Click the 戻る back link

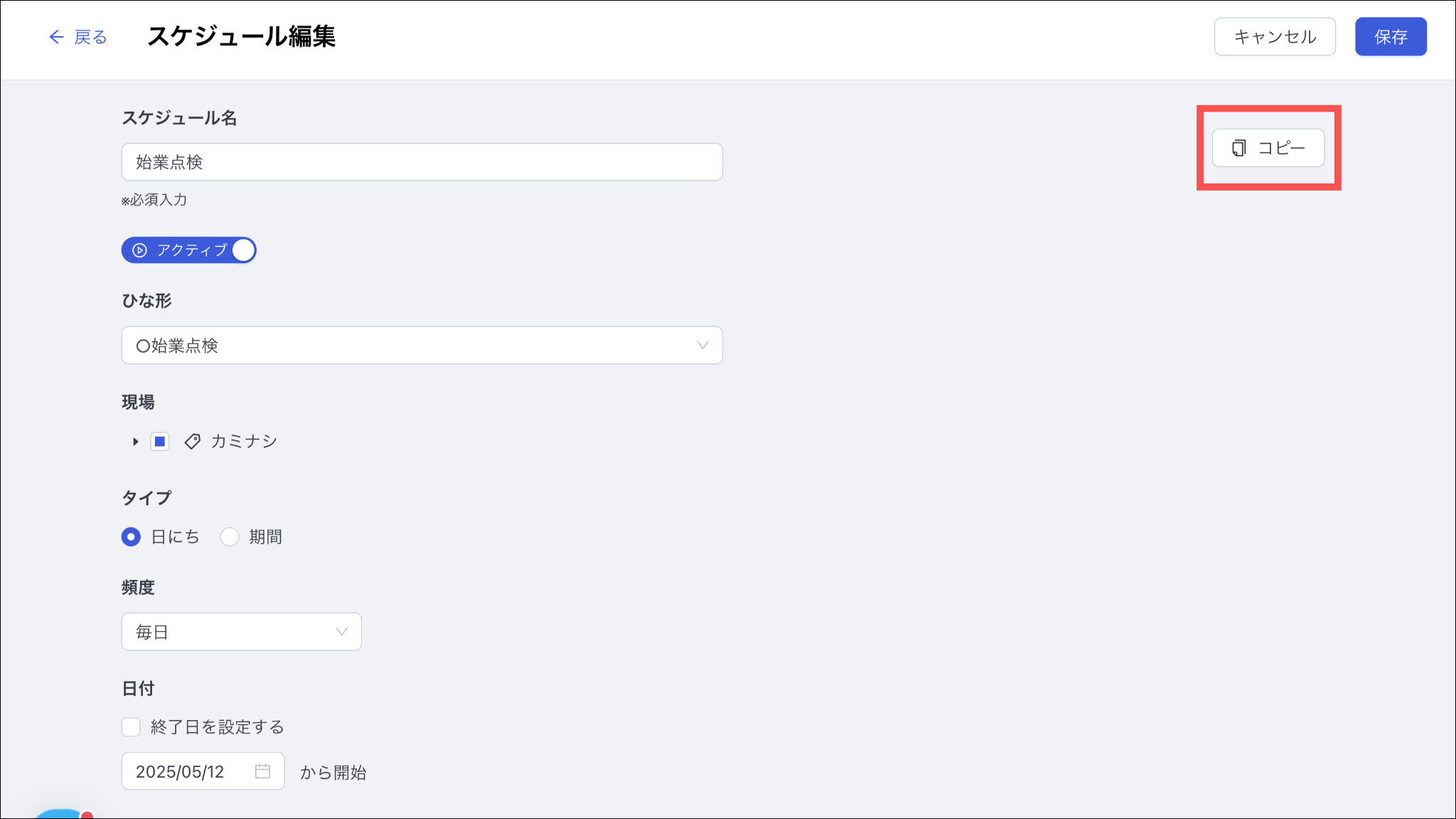90,37
